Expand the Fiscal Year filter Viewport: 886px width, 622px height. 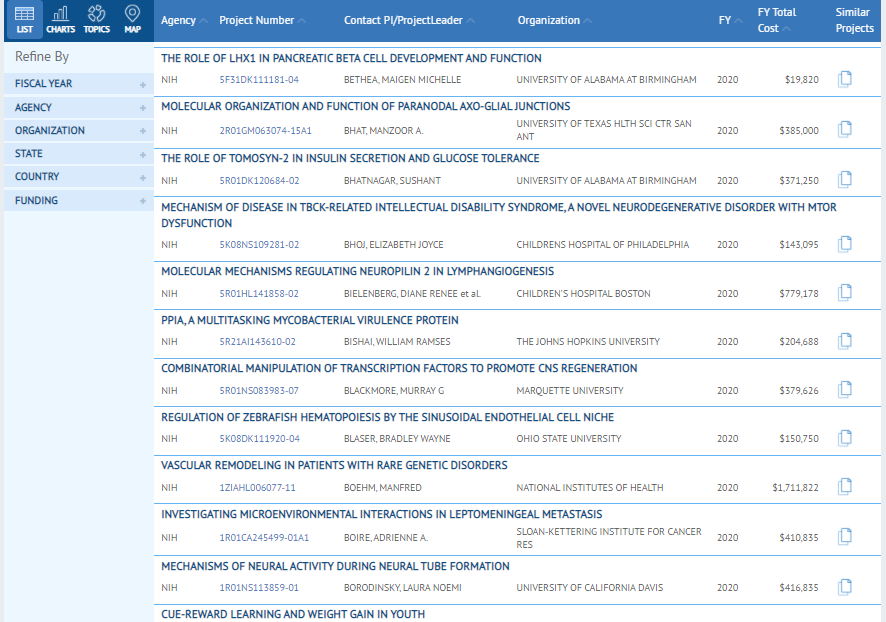[x=79, y=84]
